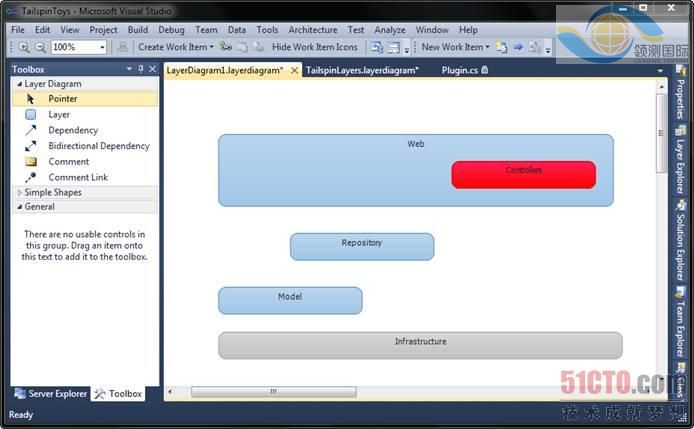Image resolution: width=694 pixels, height=429 pixels.
Task: Pick the Dependency arrow tool
Action: click(x=72, y=130)
